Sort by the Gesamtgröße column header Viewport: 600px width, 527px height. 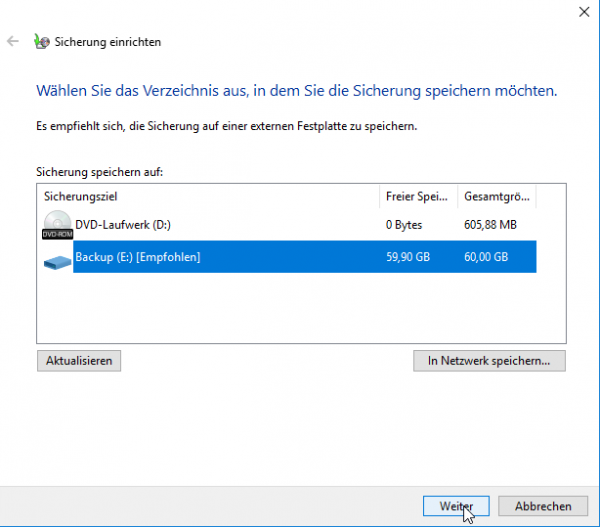coord(497,196)
